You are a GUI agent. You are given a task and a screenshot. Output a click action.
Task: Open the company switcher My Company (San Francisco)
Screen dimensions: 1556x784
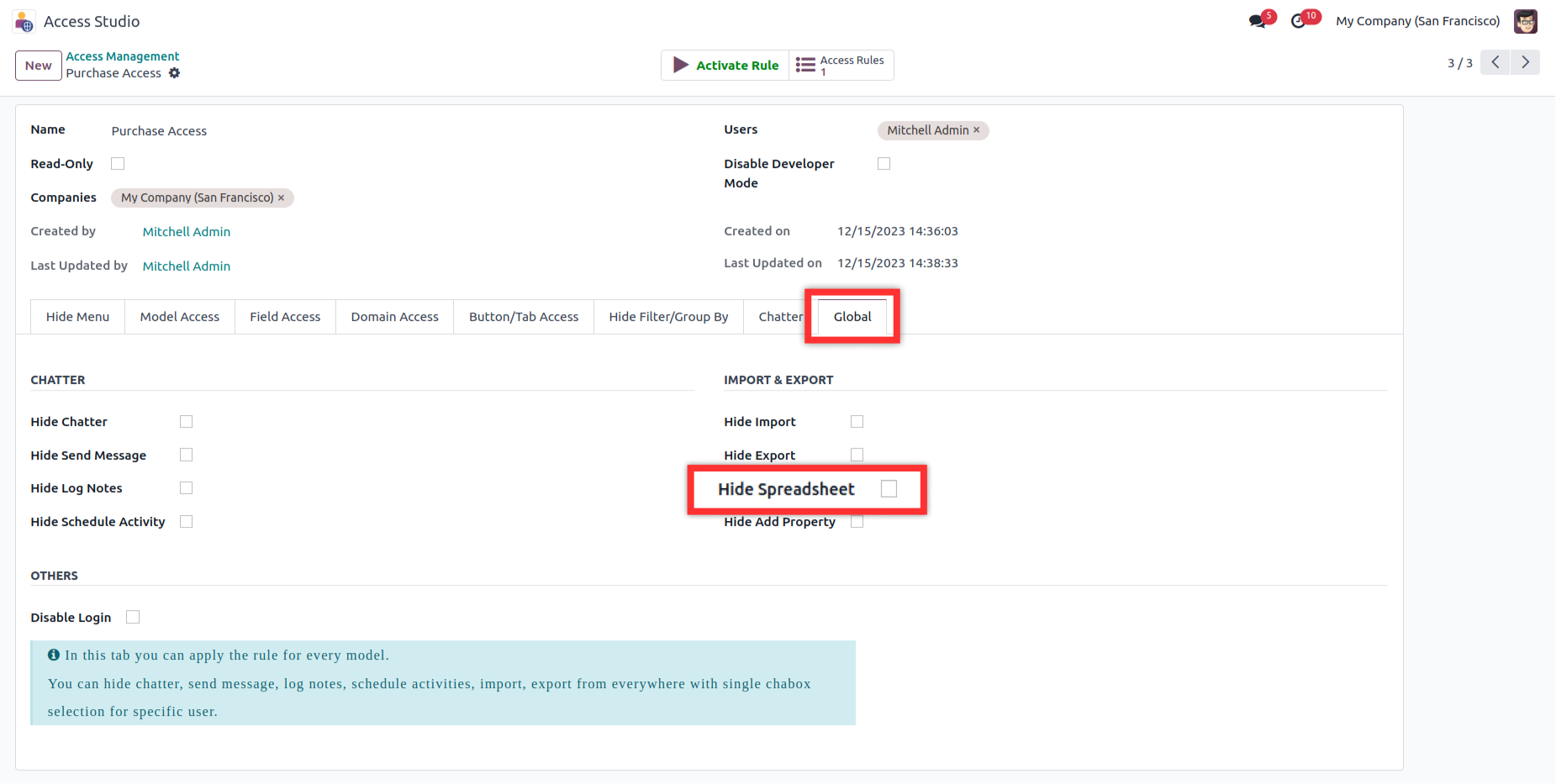click(1417, 21)
